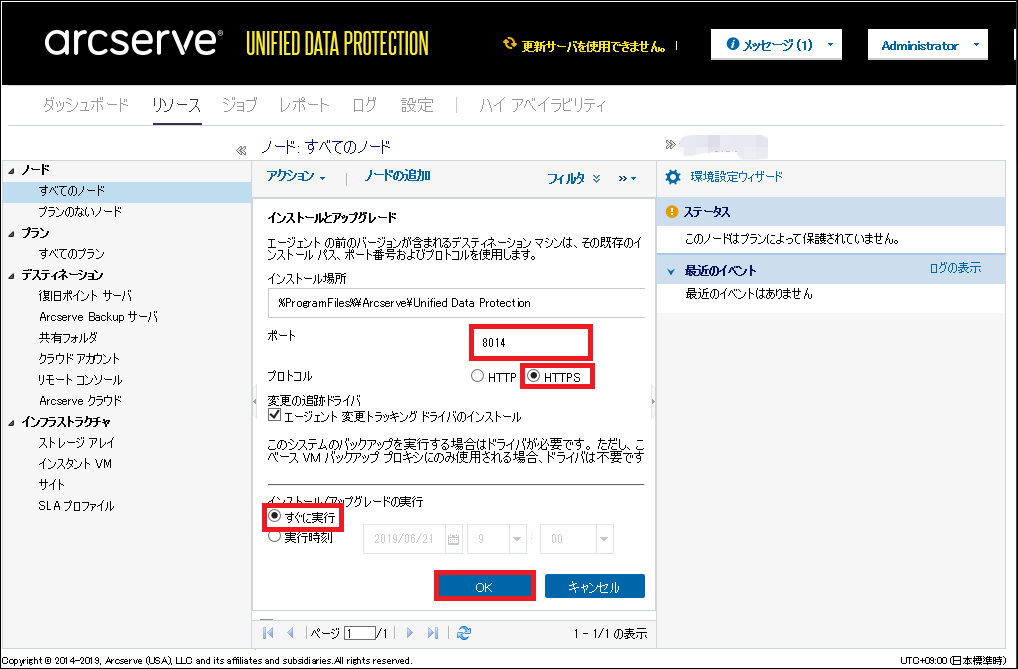Click the update server warning icon
This screenshot has width=1018, height=669.
click(x=510, y=44)
